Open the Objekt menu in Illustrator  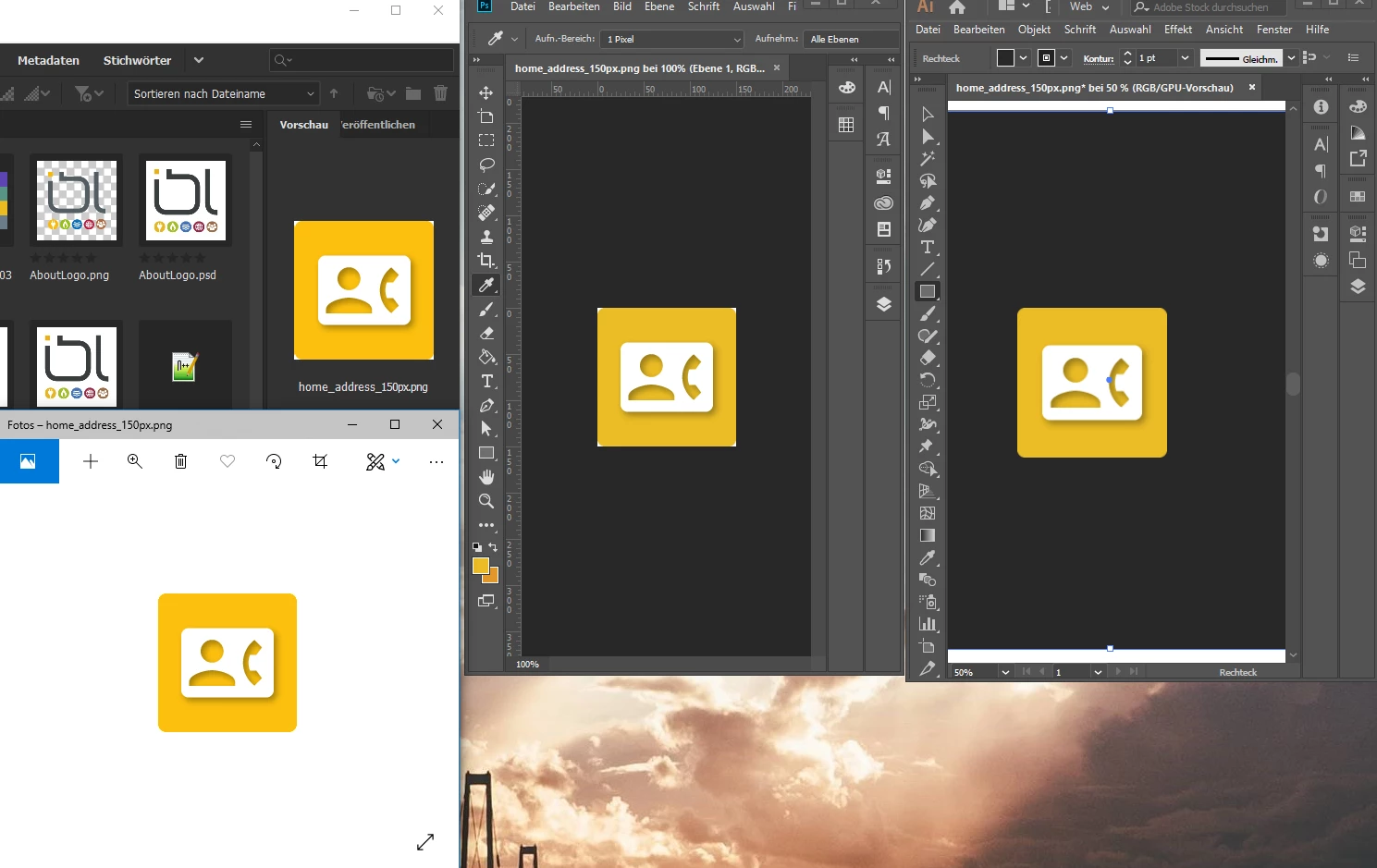tap(1034, 30)
